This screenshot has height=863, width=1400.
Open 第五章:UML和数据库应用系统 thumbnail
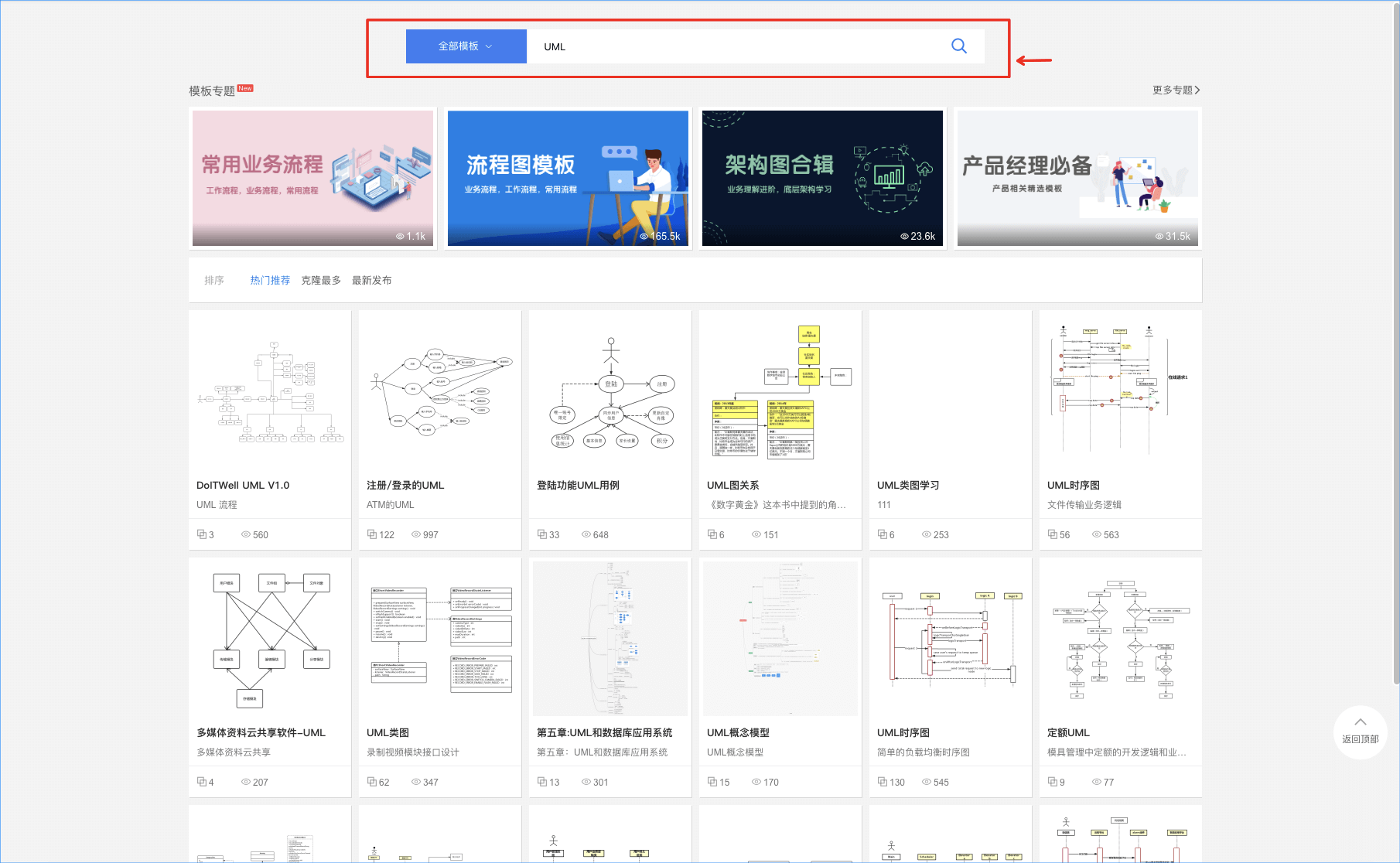[610, 639]
